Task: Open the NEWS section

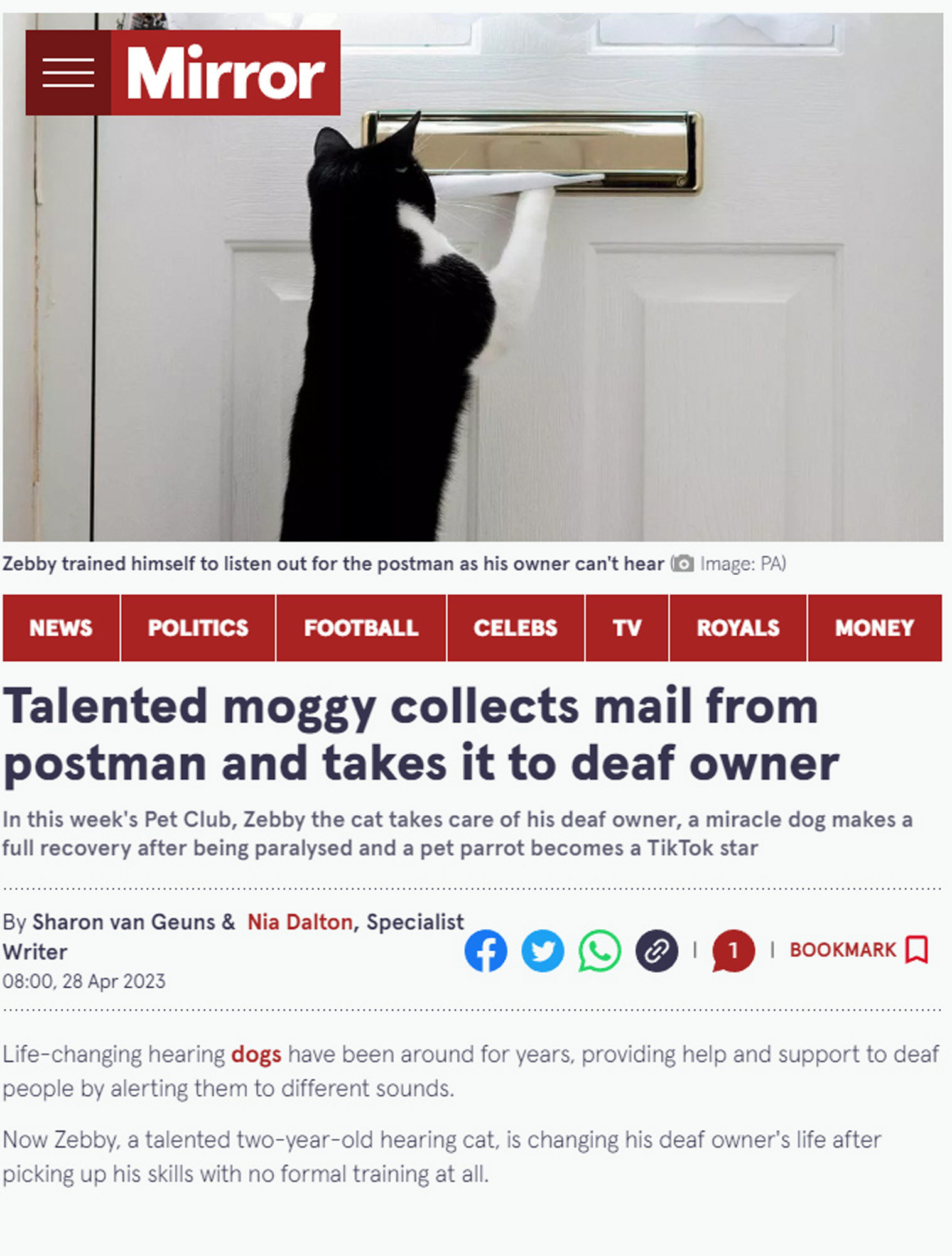Action: (61, 628)
